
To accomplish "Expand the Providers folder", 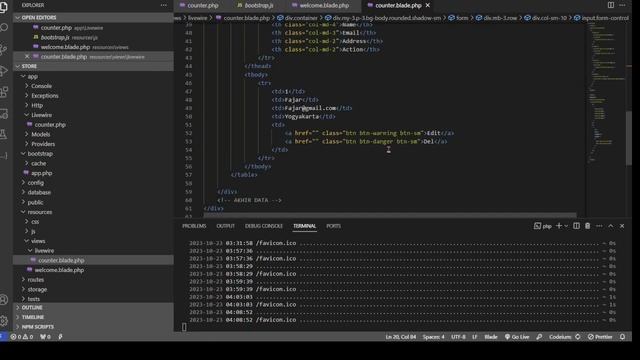I will (x=43, y=144).
